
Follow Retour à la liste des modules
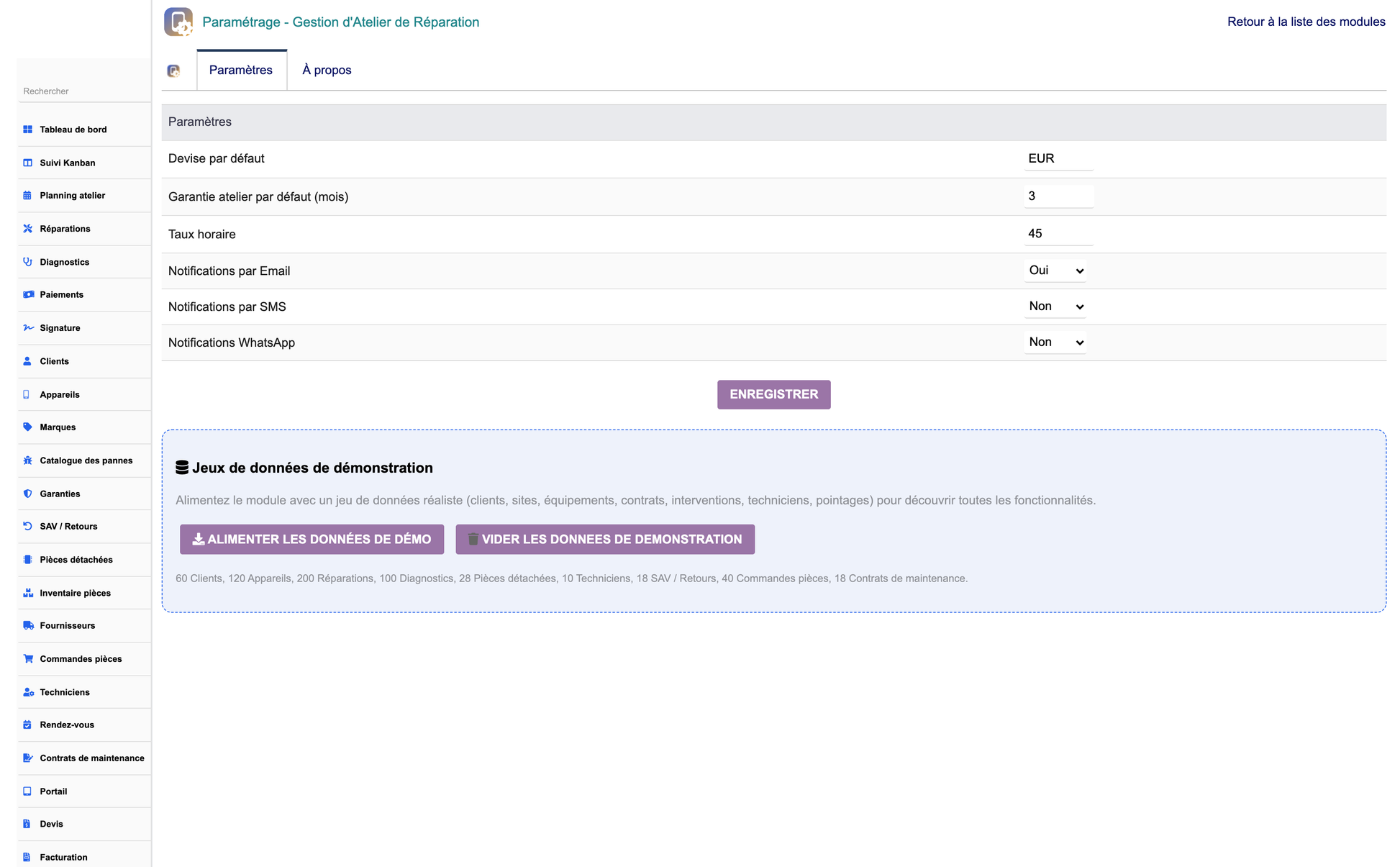1306,22
